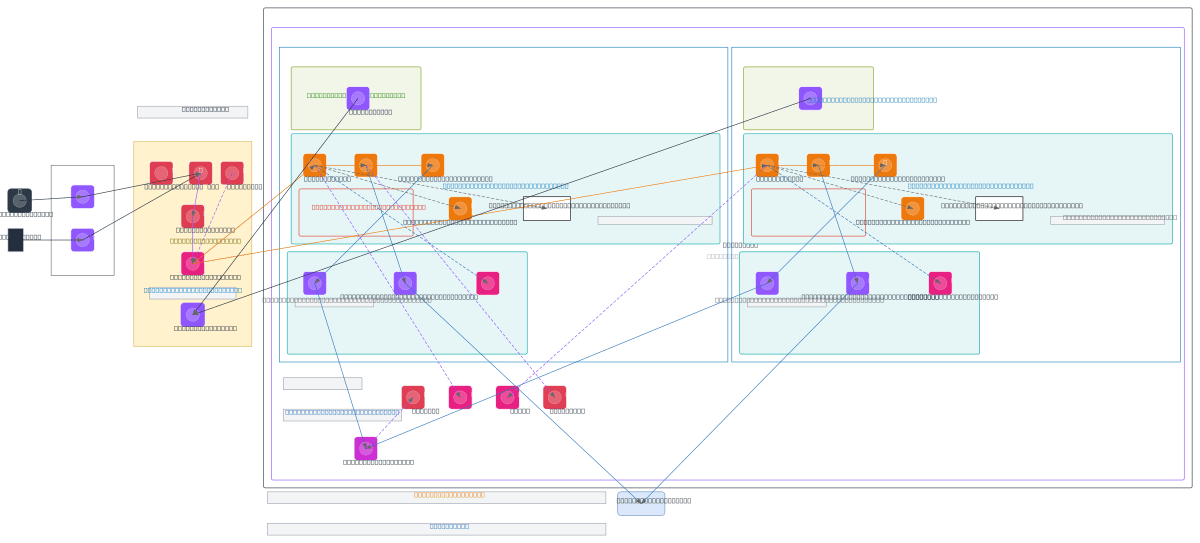Click the second pink icon in the bottom icon row
Image resolution: width=1200 pixels, height=543 pixels.
tap(507, 397)
